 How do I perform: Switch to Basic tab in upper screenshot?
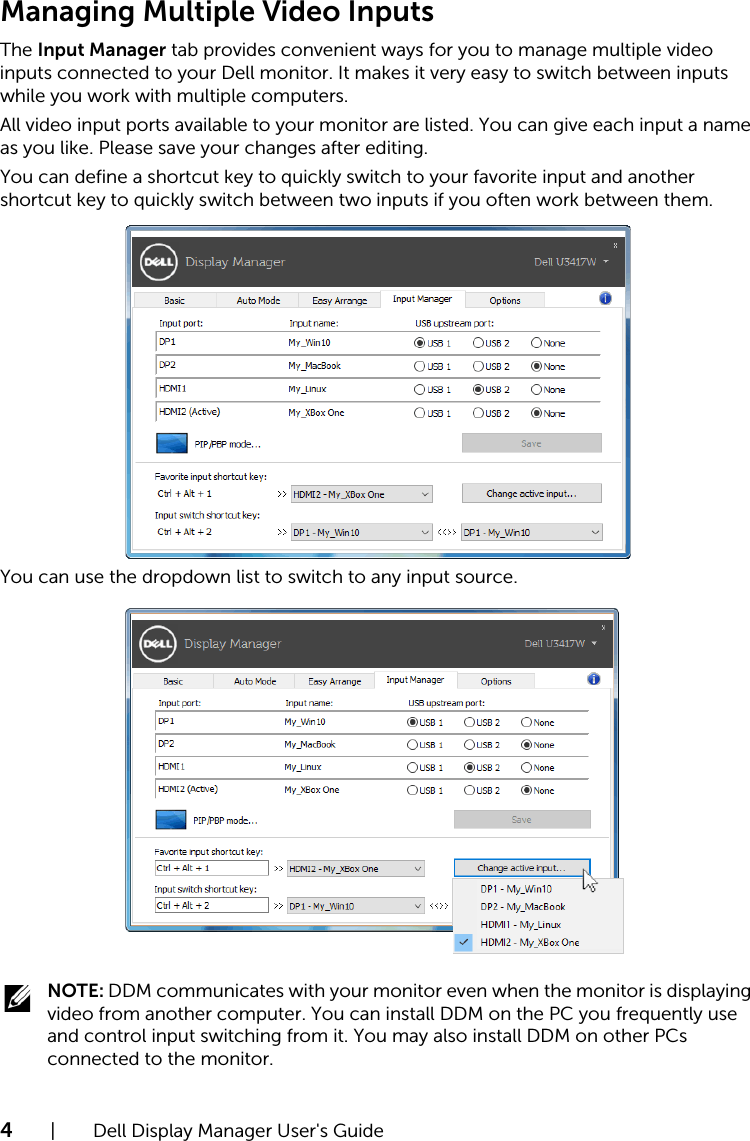pyautogui.click(x=175, y=301)
